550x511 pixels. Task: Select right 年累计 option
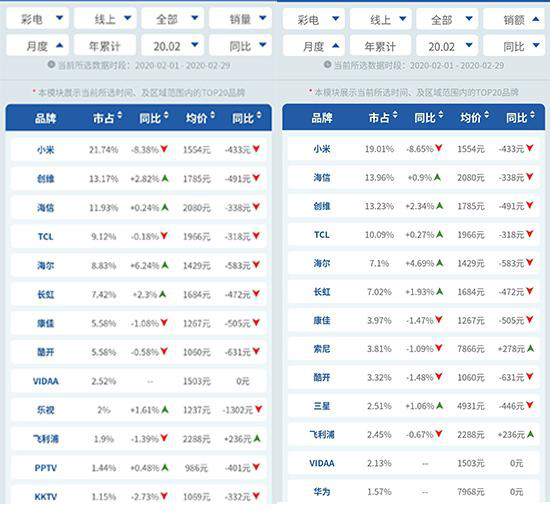point(380,46)
